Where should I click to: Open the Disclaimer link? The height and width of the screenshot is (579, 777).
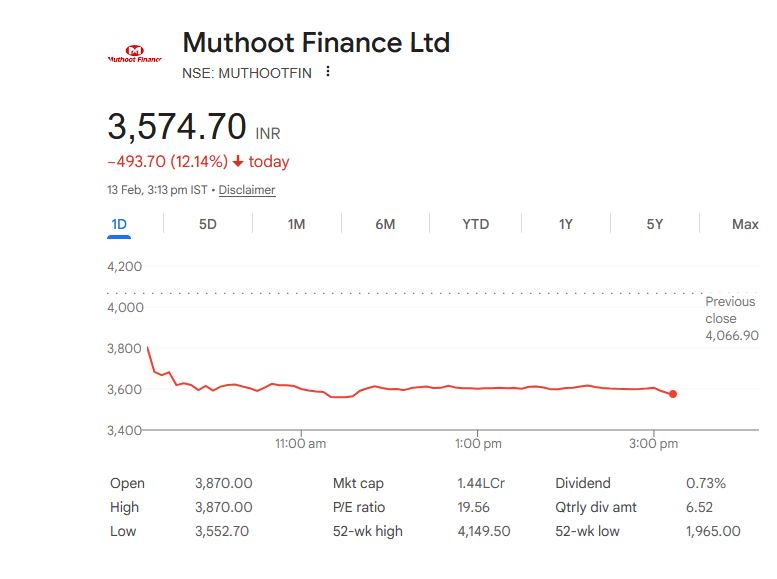tap(247, 190)
